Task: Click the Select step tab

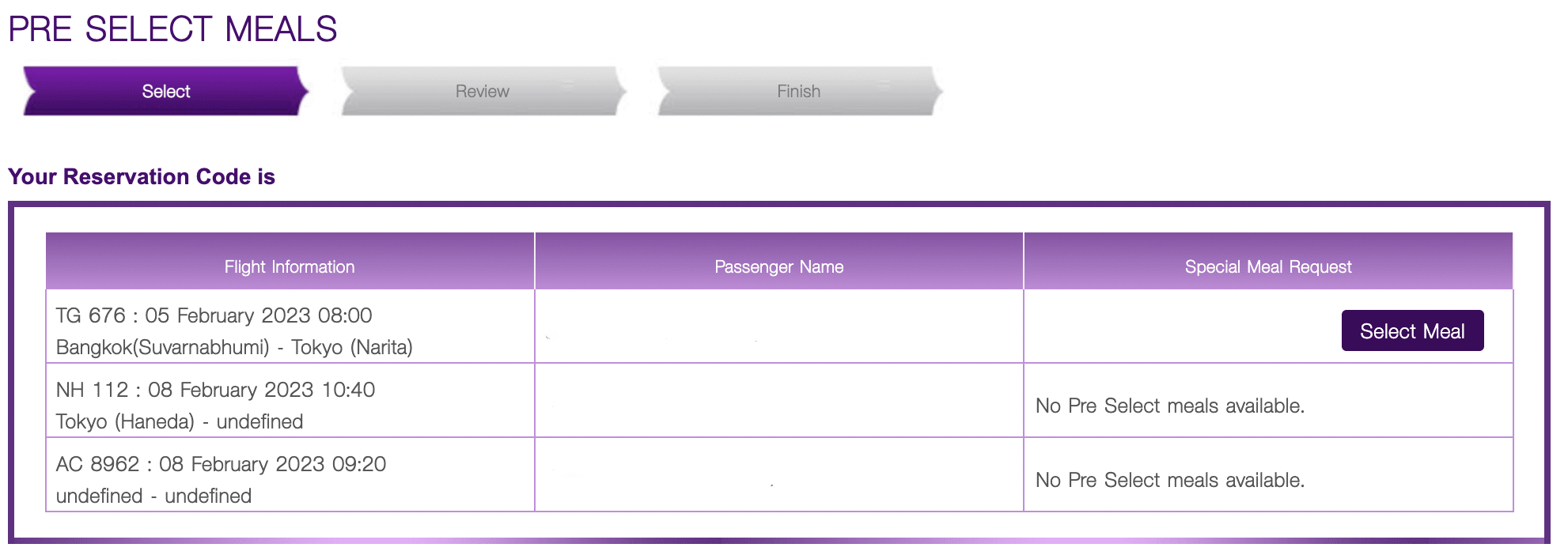Action: pos(165,92)
